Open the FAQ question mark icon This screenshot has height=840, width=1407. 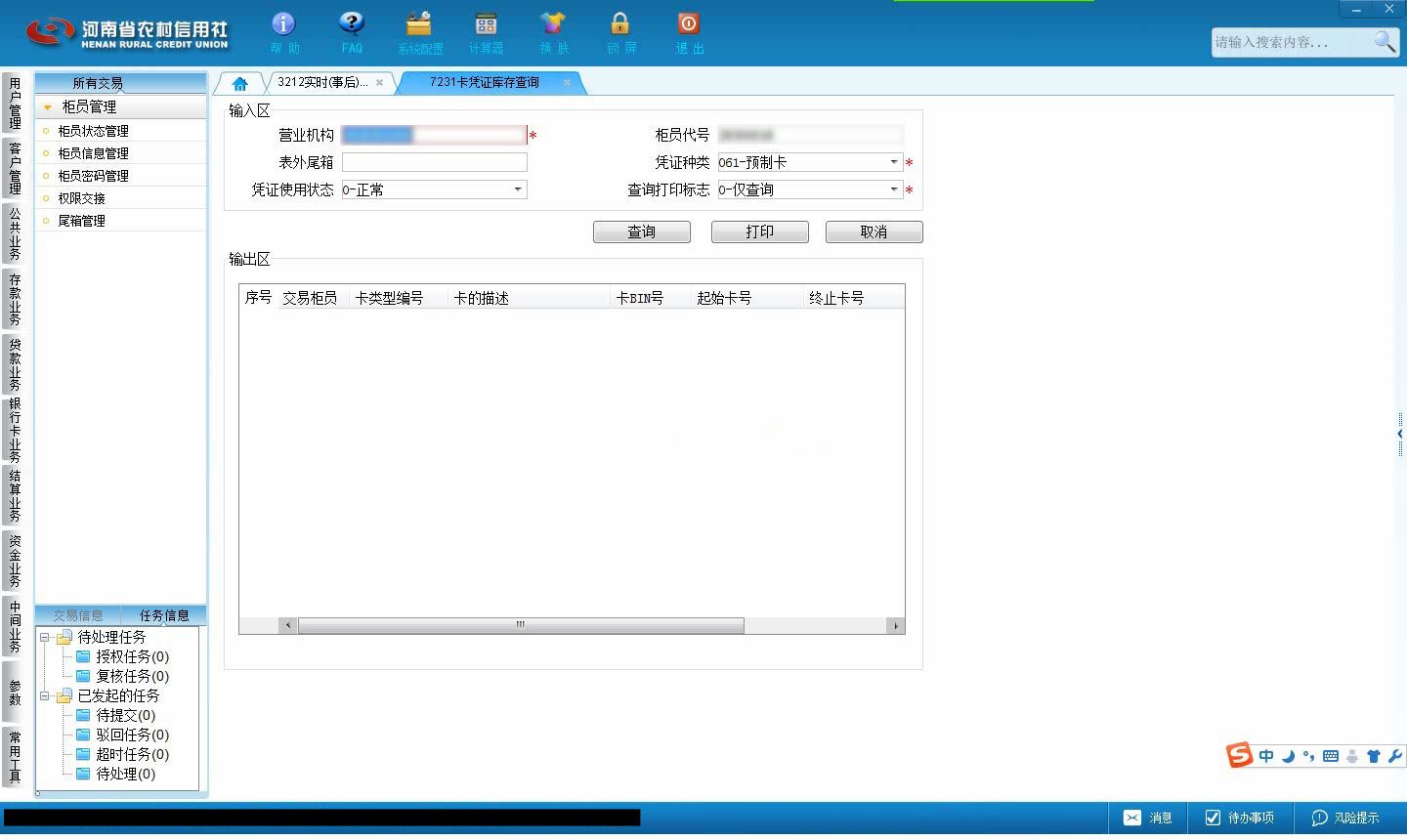tap(351, 23)
